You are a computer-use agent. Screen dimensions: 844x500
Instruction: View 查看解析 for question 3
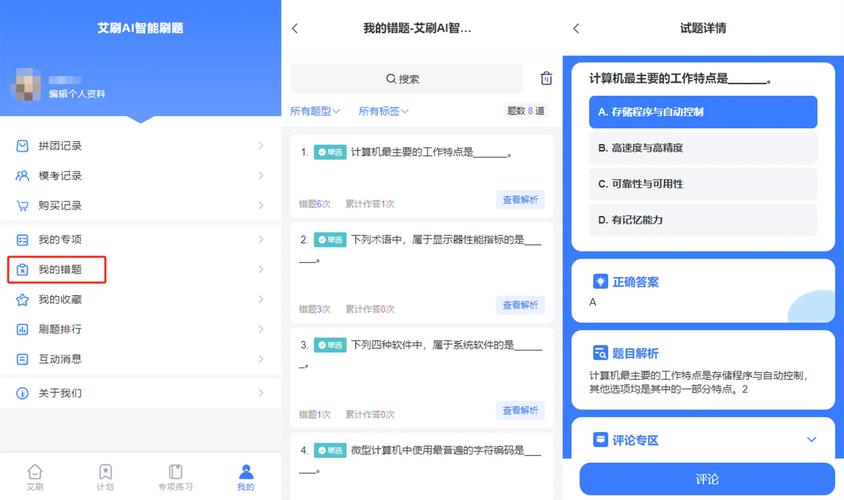pos(520,411)
